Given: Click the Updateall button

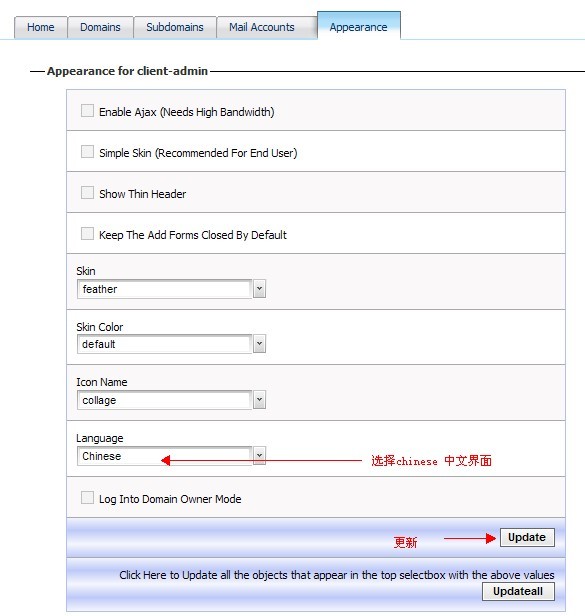Looking at the screenshot, I should (518, 591).
